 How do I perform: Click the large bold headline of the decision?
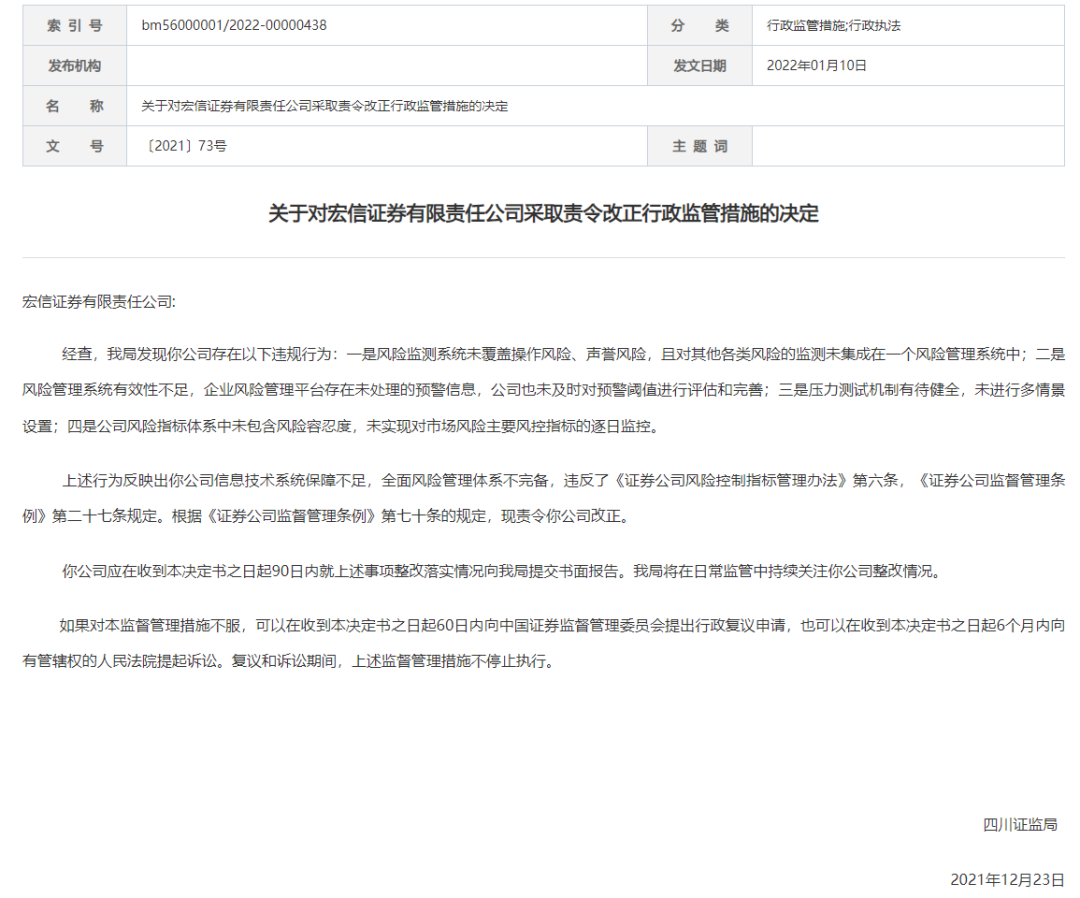[543, 213]
